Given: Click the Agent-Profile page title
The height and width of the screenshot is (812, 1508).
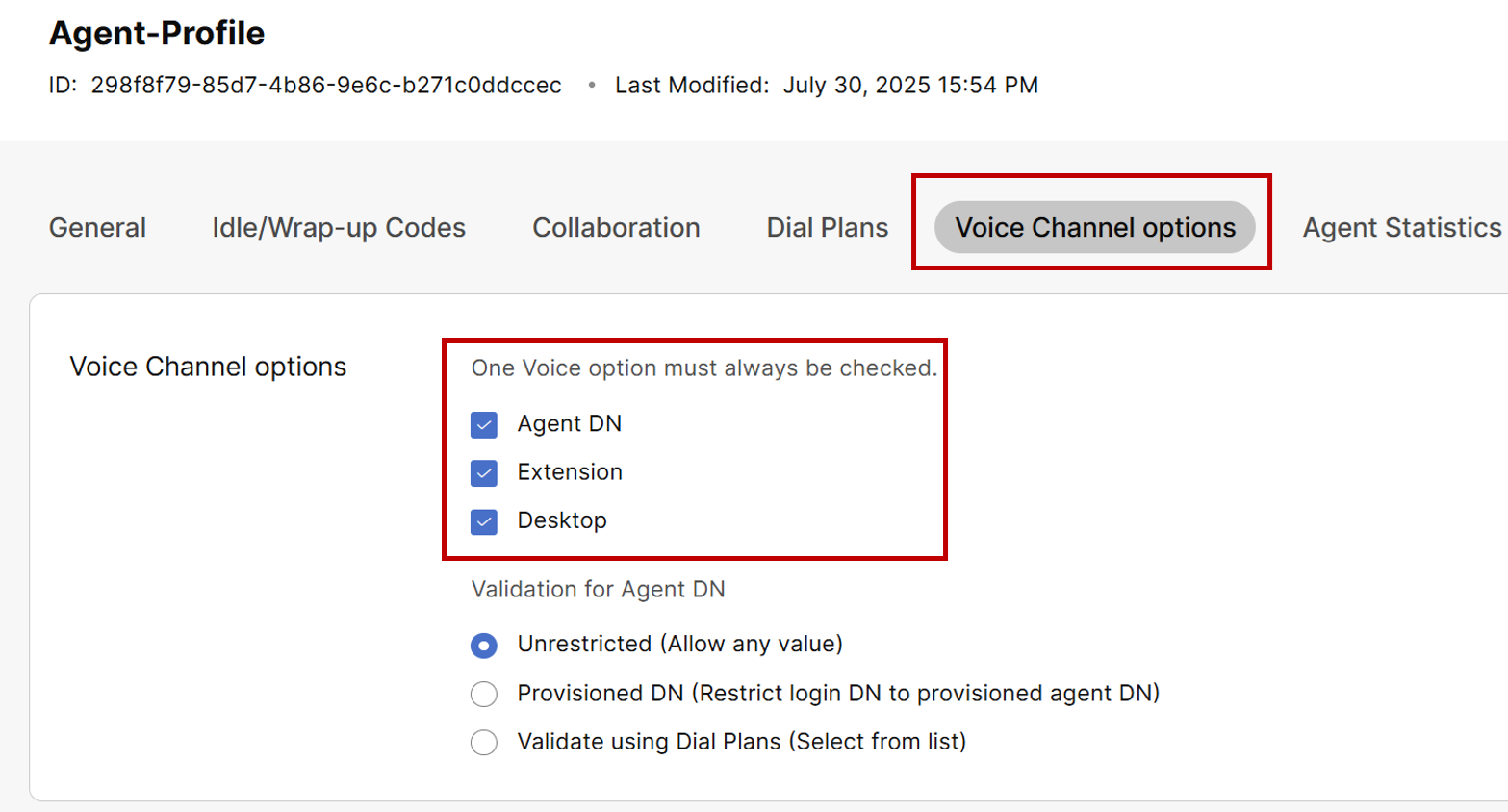Looking at the screenshot, I should point(157,34).
